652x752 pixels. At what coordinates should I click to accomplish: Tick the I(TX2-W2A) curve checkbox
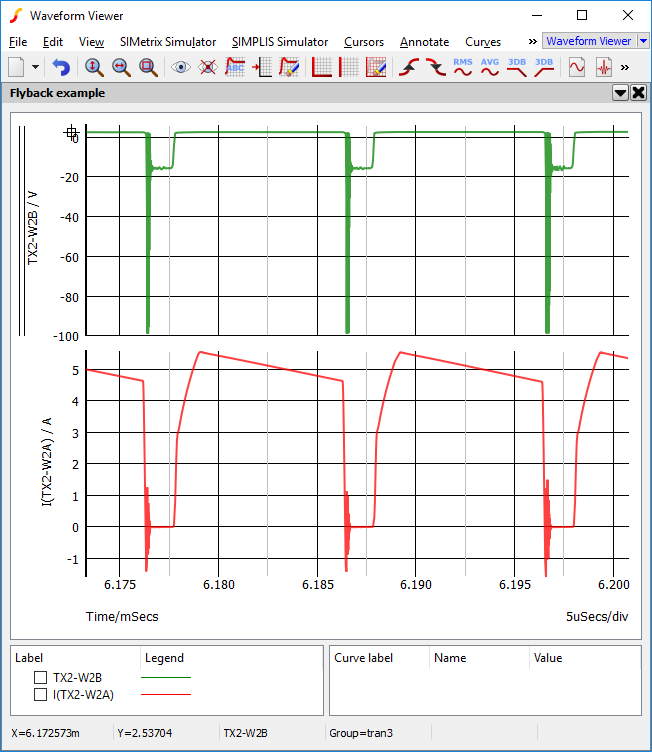(x=41, y=694)
